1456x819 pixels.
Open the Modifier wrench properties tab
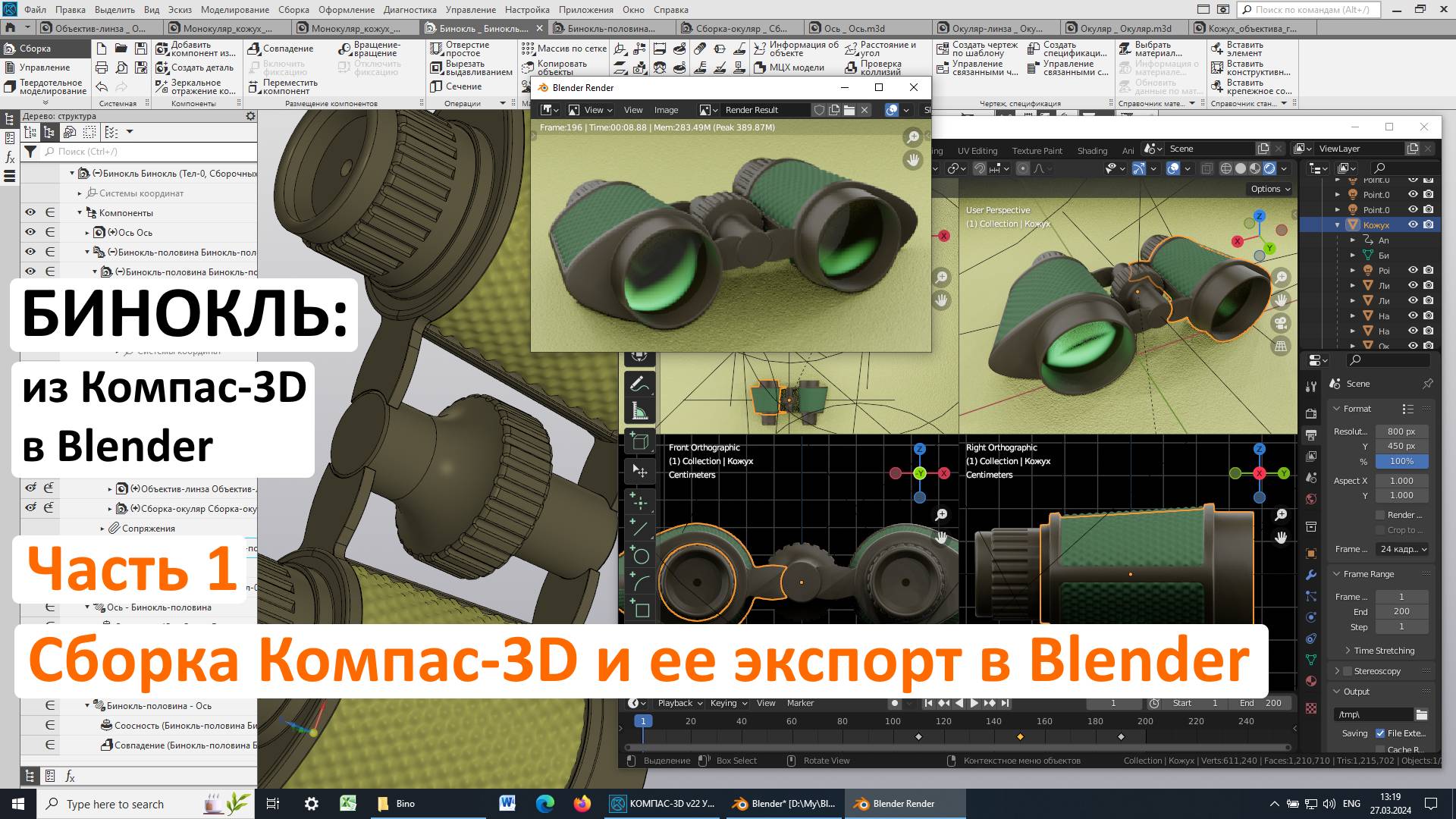pos(1311,575)
